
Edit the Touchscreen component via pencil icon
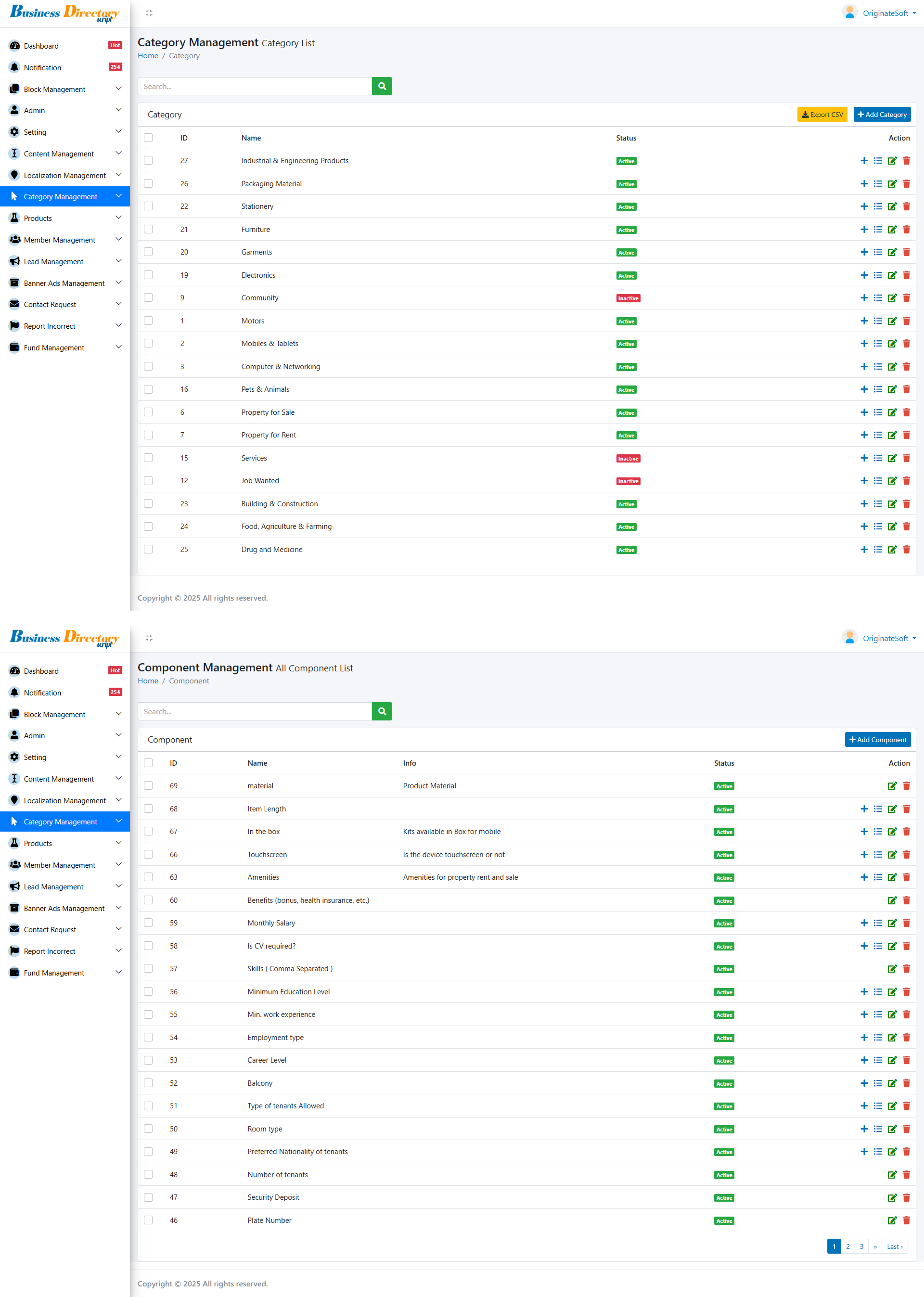click(x=892, y=854)
